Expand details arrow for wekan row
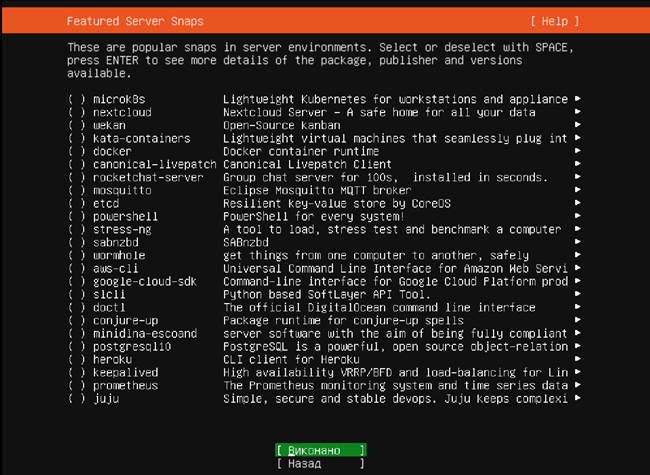The width and height of the screenshot is (650, 475). (x=579, y=125)
